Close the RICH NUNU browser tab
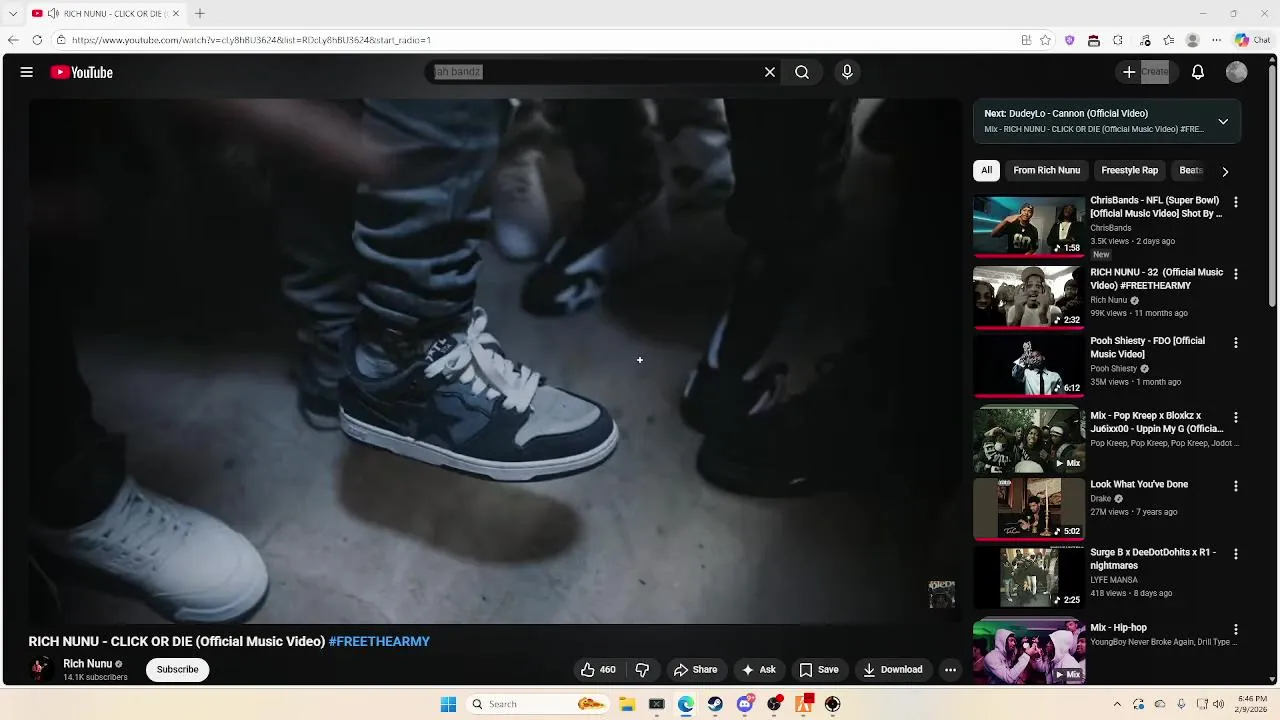 176,13
